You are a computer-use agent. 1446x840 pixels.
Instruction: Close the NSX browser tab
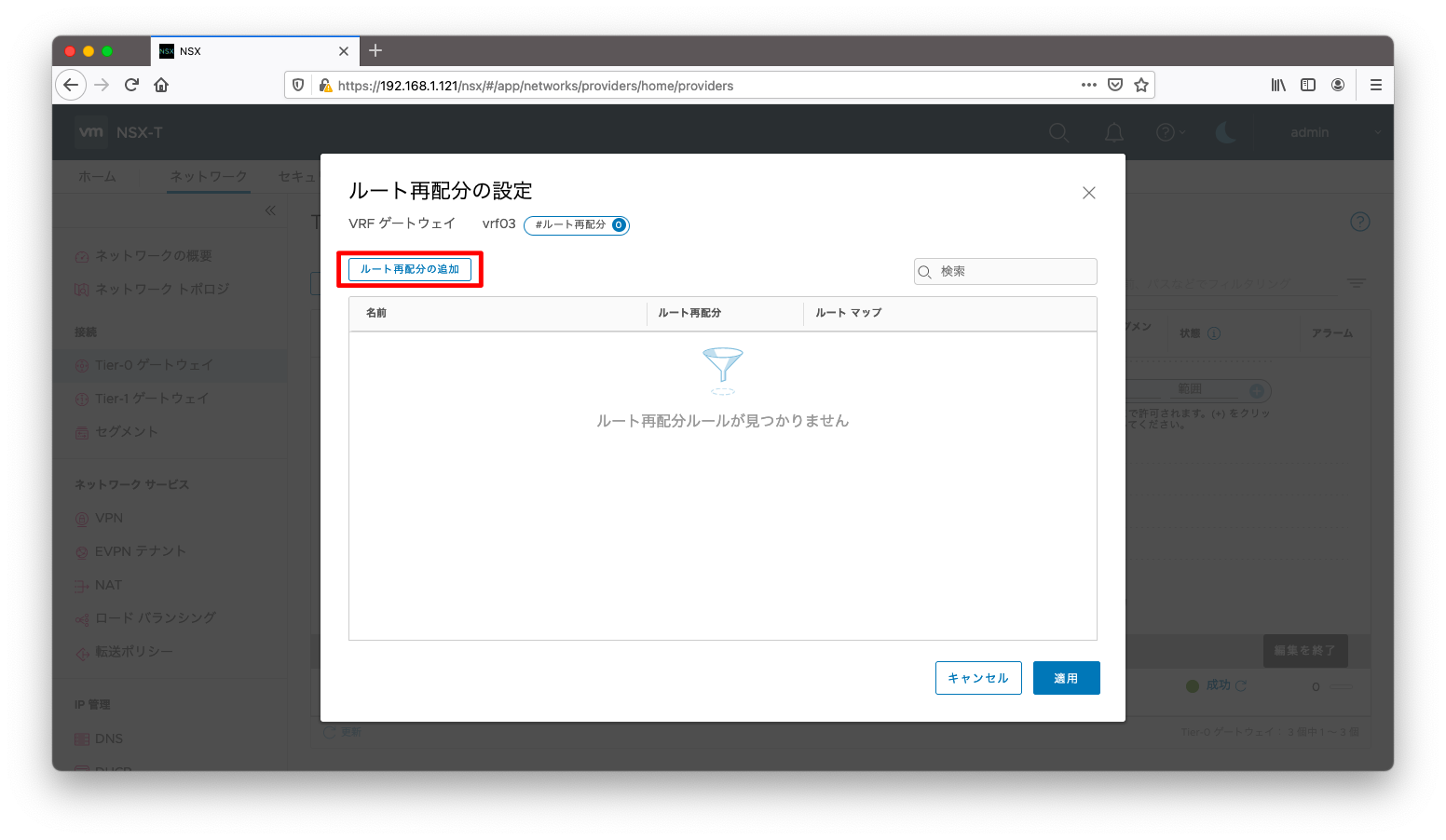pyautogui.click(x=344, y=51)
